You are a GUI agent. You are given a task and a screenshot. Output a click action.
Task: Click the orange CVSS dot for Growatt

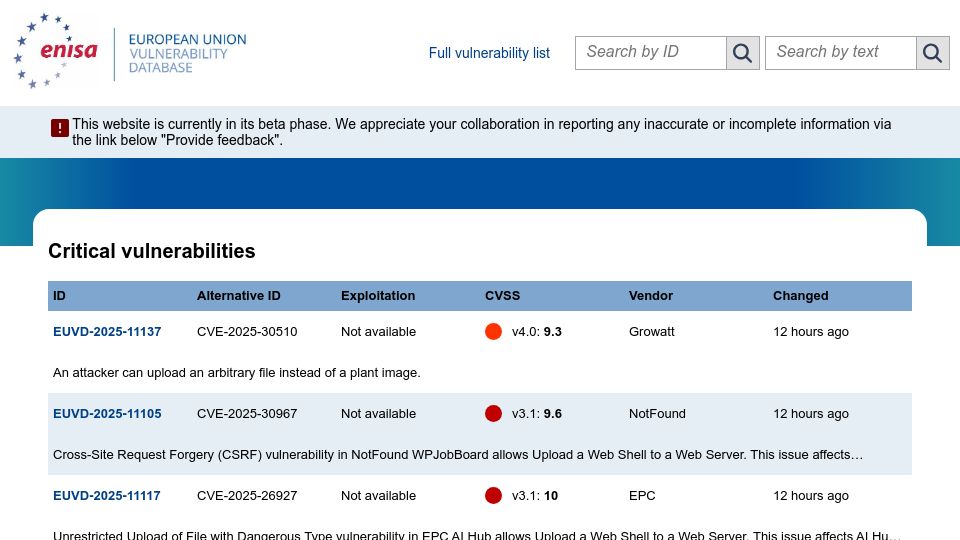(x=493, y=331)
